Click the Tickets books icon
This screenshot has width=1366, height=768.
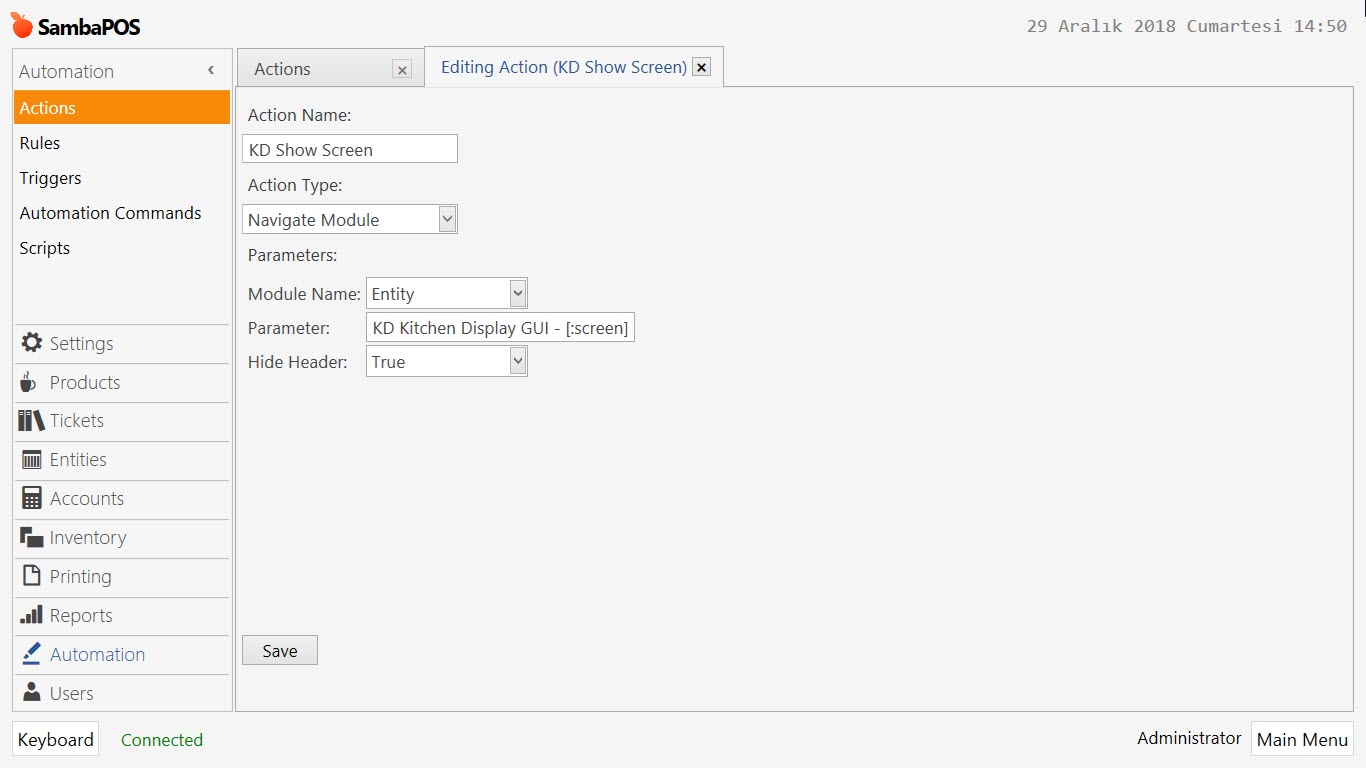[x=31, y=421]
